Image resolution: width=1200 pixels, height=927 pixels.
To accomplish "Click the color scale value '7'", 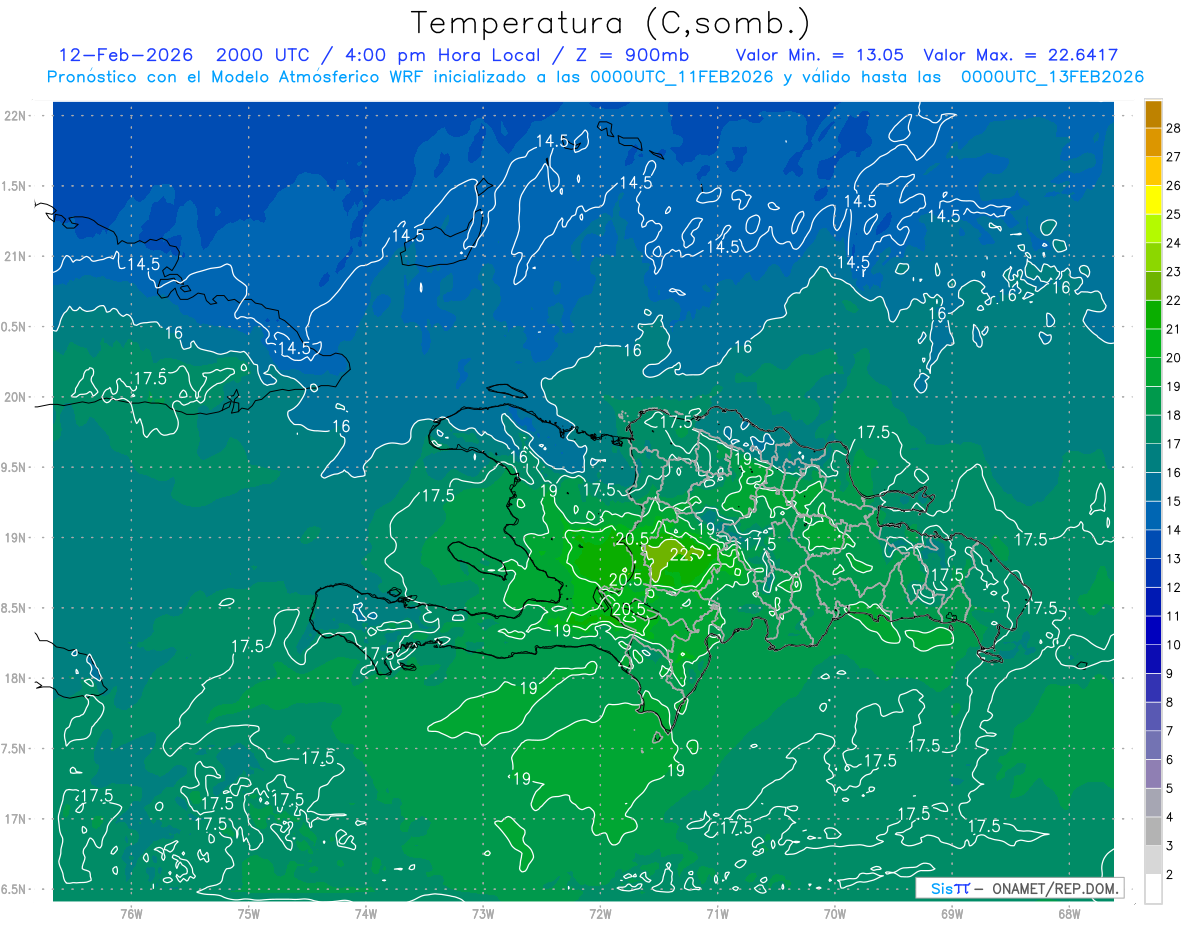I will point(1171,732).
